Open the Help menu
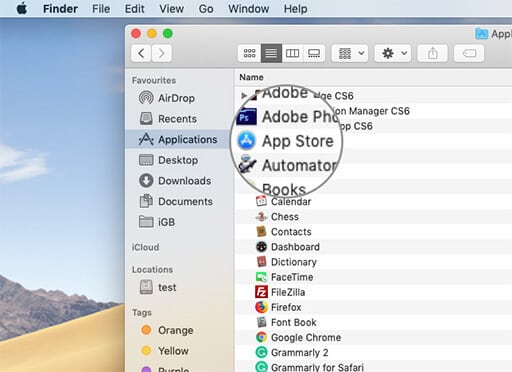This screenshot has height=372, width=512. click(296, 9)
